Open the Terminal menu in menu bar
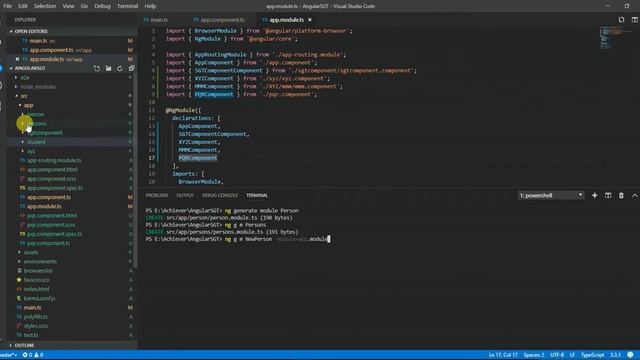The width and height of the screenshot is (640, 360). pyautogui.click(x=128, y=6)
